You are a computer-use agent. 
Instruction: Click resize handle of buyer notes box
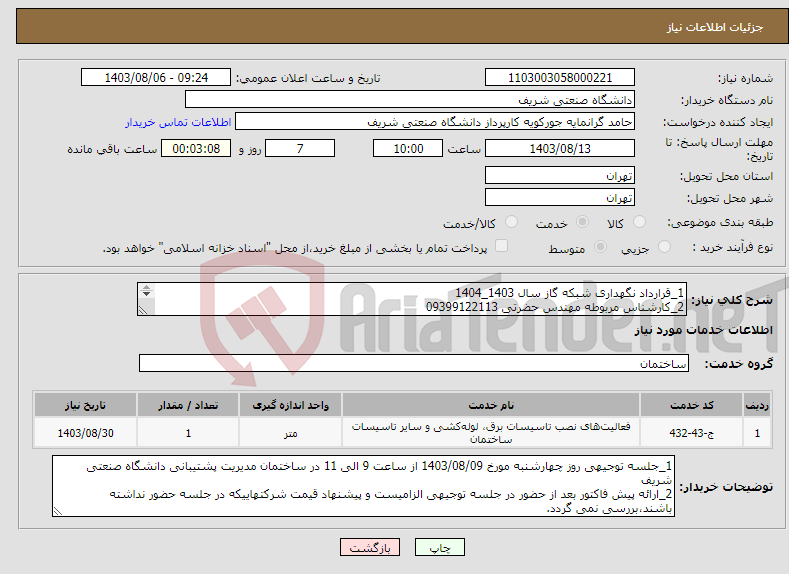point(58,511)
